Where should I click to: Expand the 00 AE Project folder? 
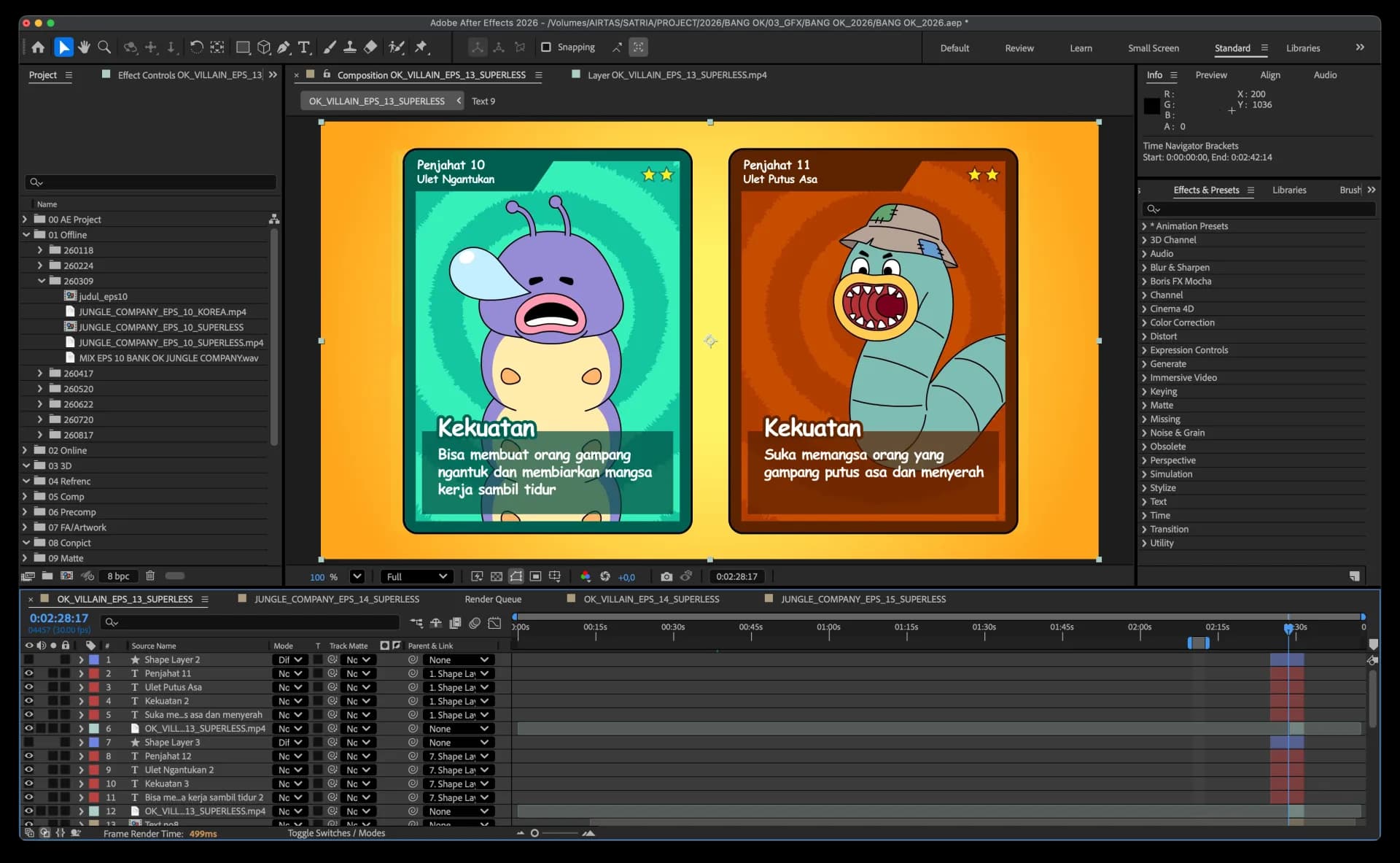[26, 219]
